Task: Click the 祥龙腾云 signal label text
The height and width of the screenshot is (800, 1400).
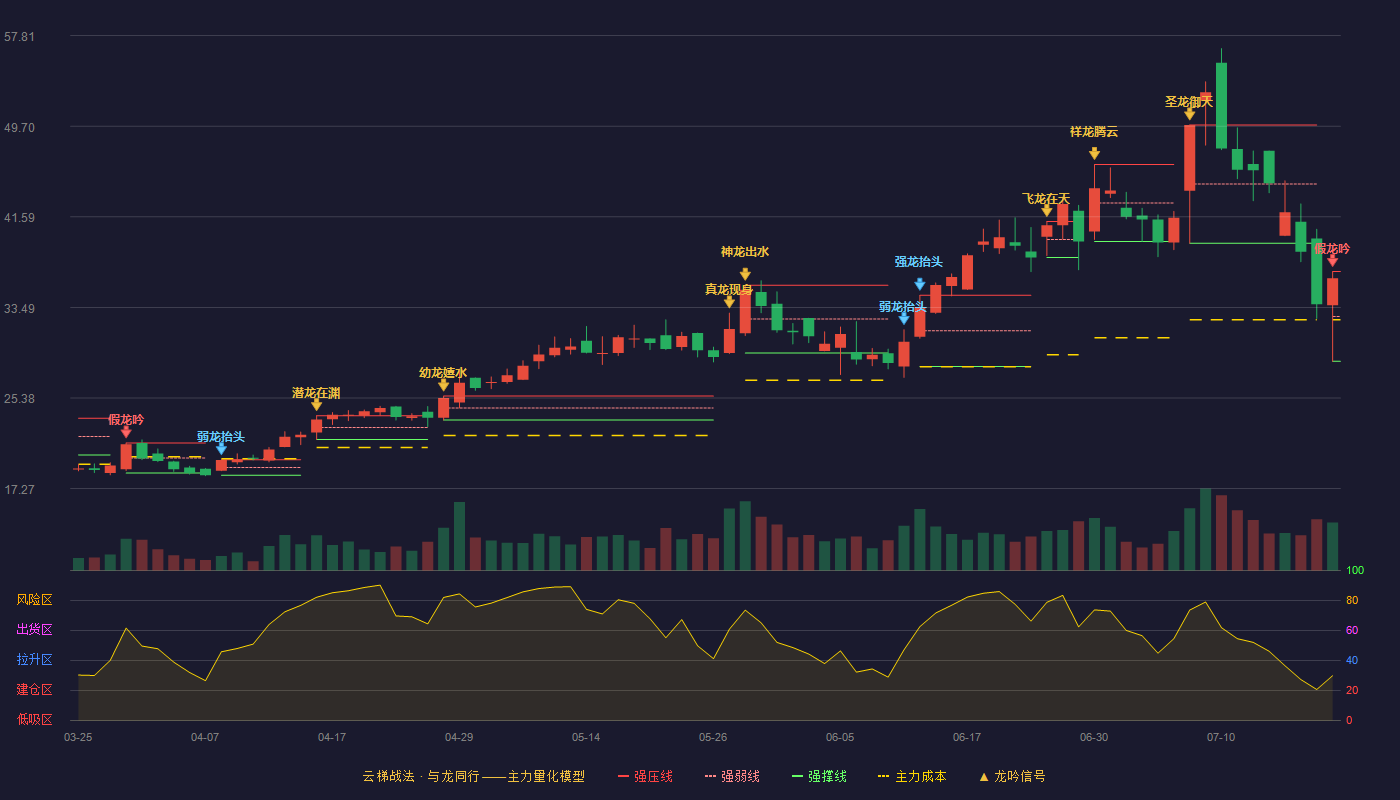Action: [x=1094, y=131]
